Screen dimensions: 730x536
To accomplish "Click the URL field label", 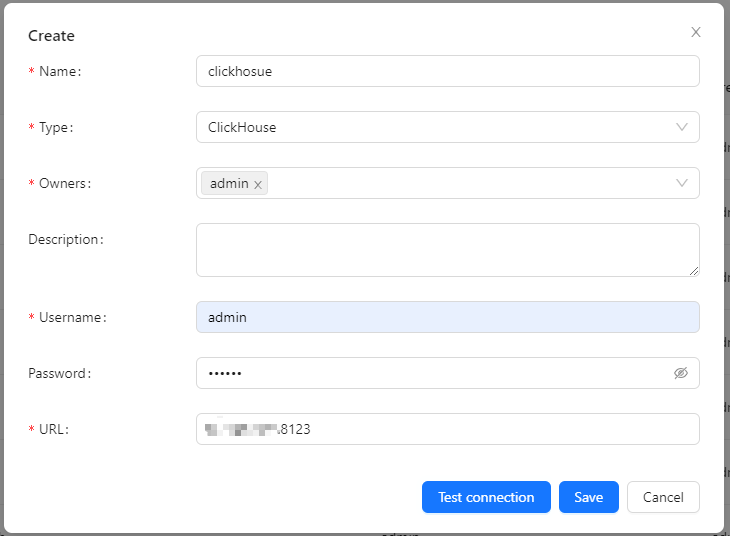I will click(54, 429).
